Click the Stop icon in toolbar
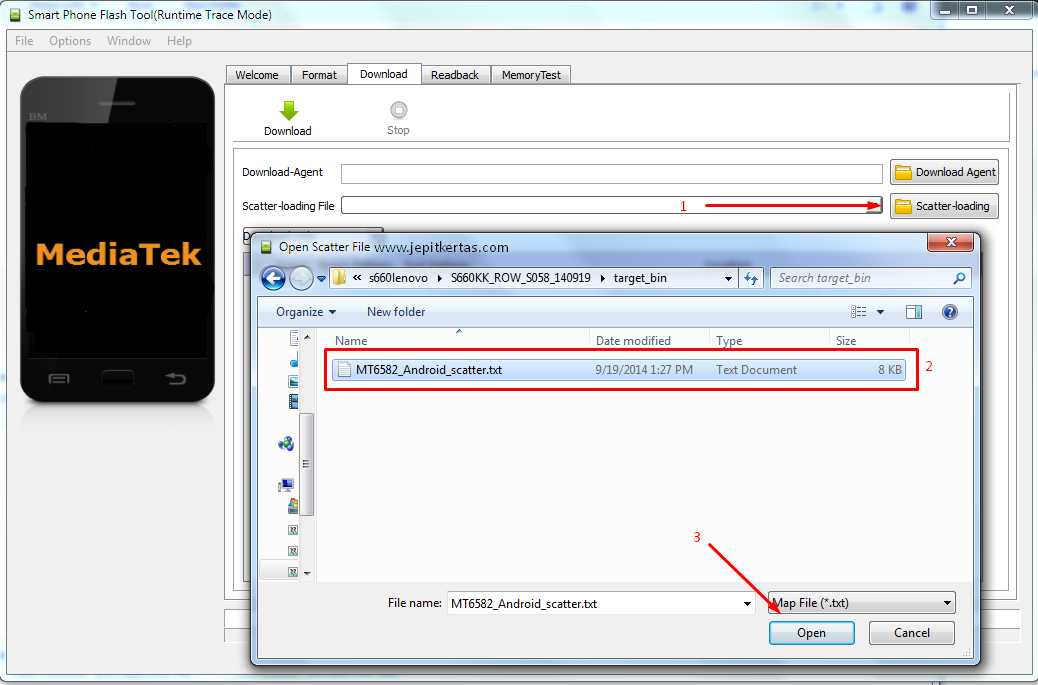The image size is (1038, 685). click(x=399, y=109)
